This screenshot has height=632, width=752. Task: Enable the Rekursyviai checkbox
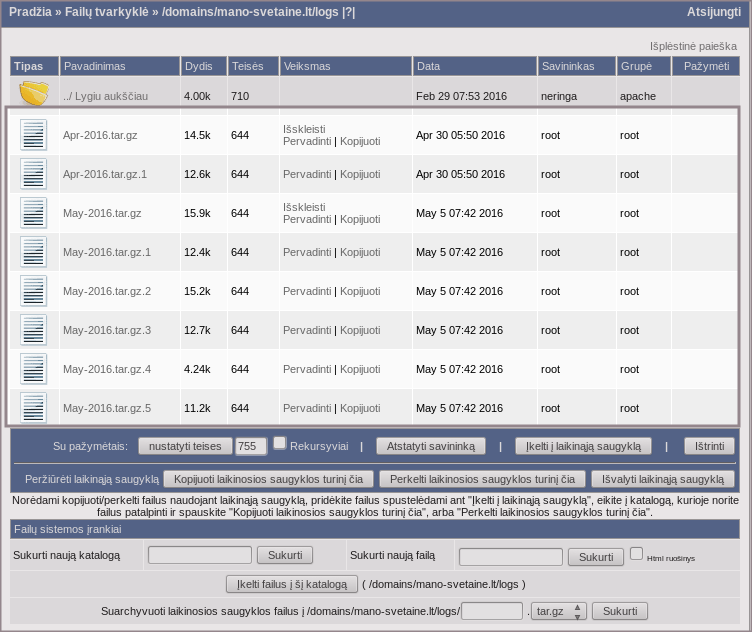coord(280,443)
